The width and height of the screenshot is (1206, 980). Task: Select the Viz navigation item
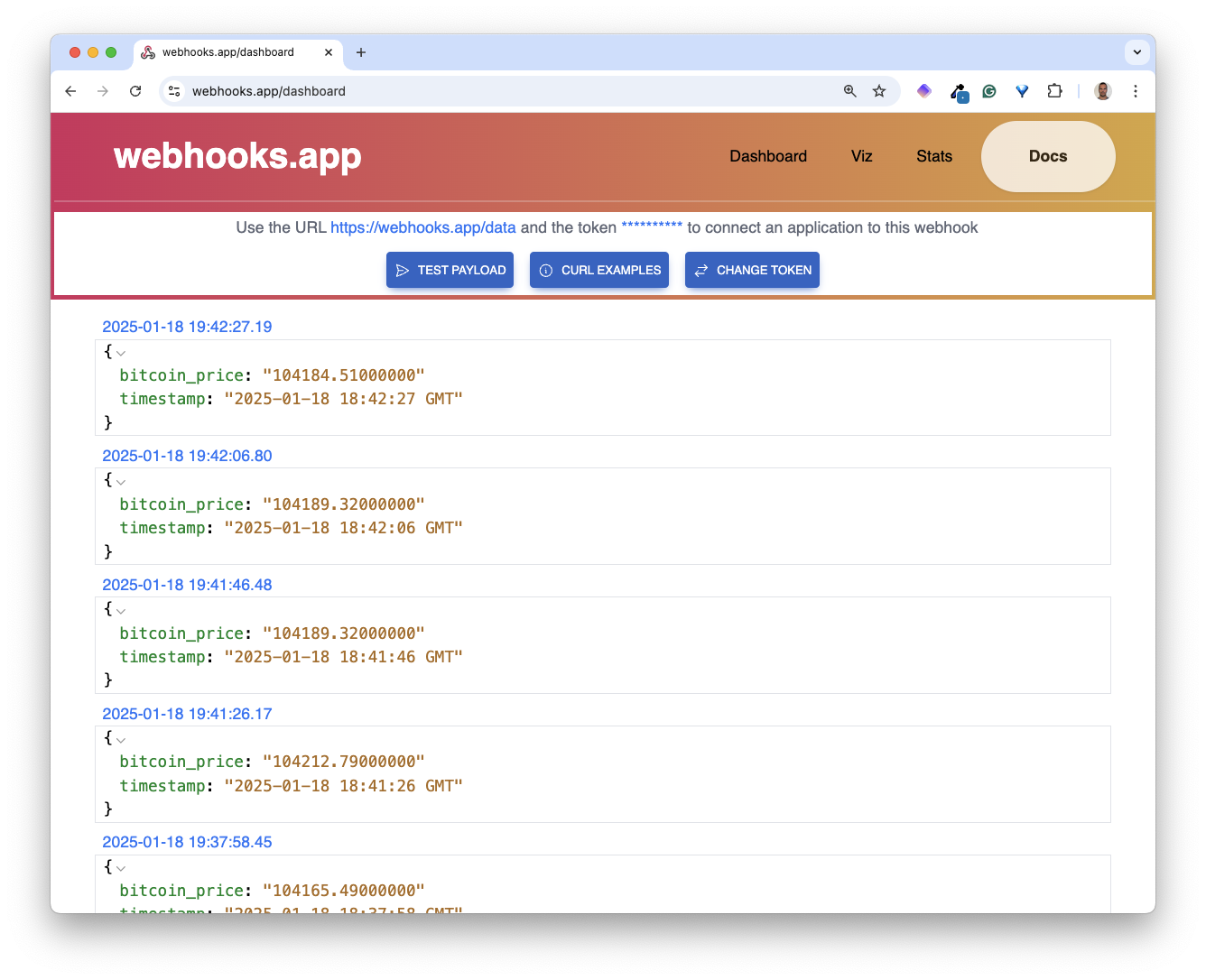coord(861,156)
